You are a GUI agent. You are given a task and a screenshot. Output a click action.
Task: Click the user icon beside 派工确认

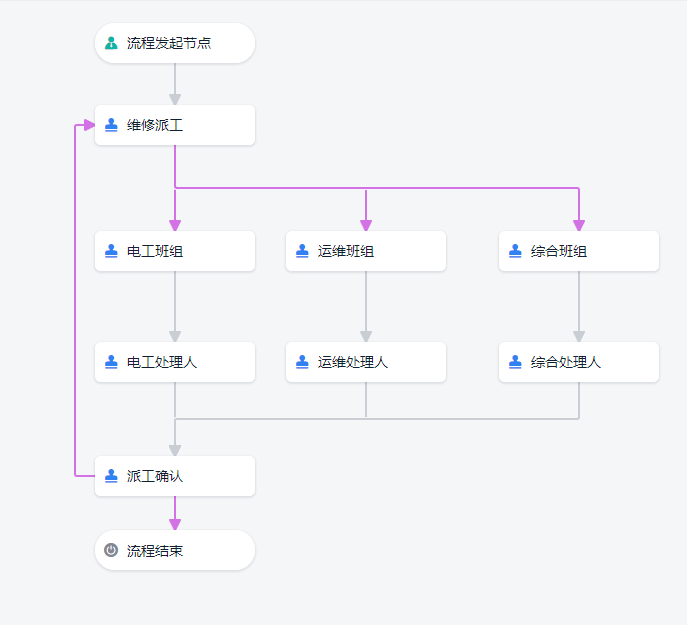(111, 476)
